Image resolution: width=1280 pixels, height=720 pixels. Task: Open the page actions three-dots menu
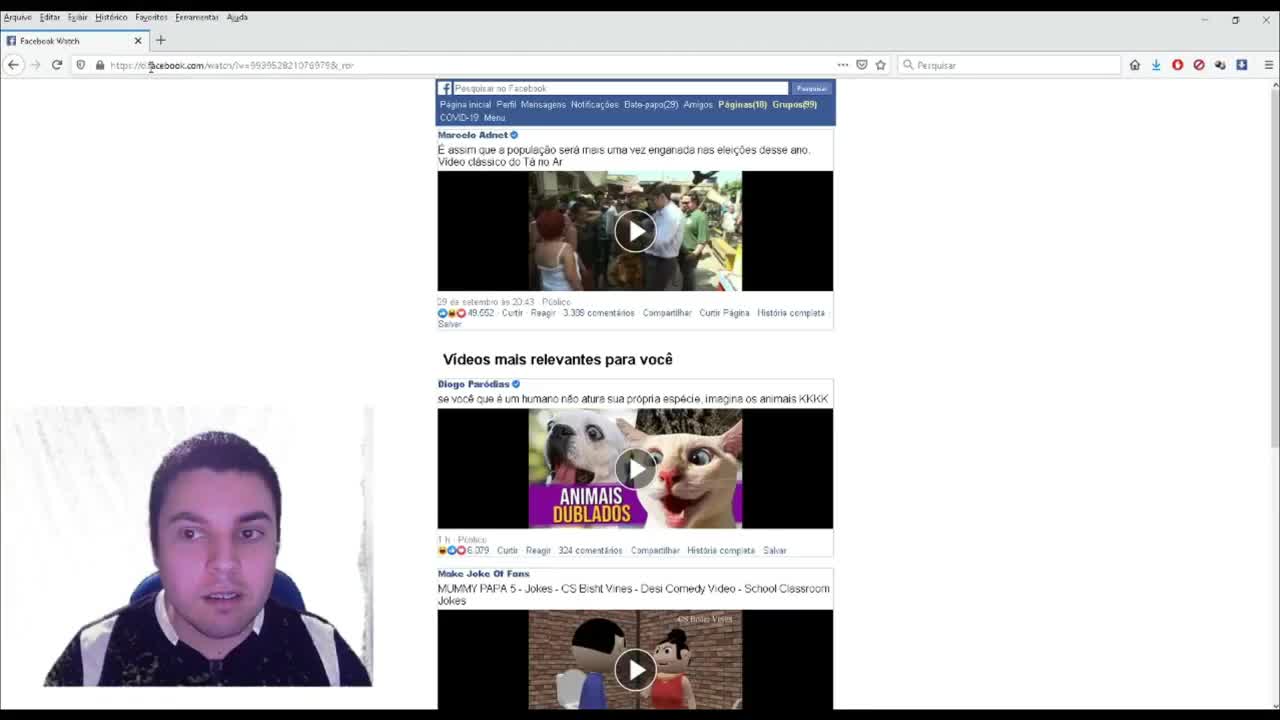coord(843,65)
